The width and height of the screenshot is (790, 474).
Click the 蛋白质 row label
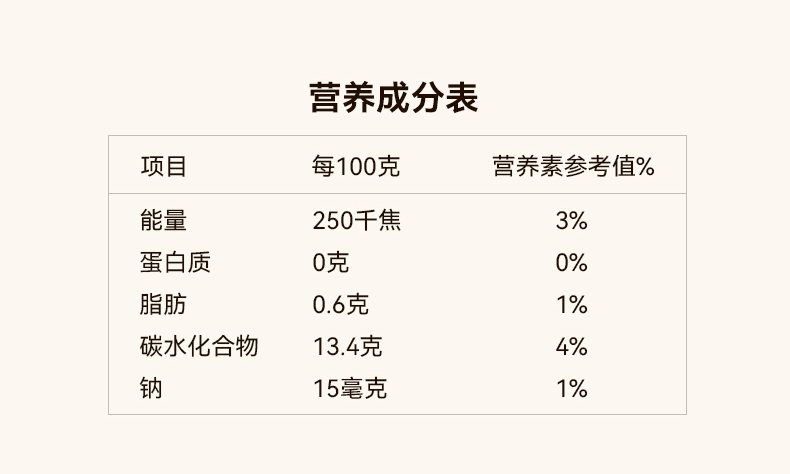point(176,263)
